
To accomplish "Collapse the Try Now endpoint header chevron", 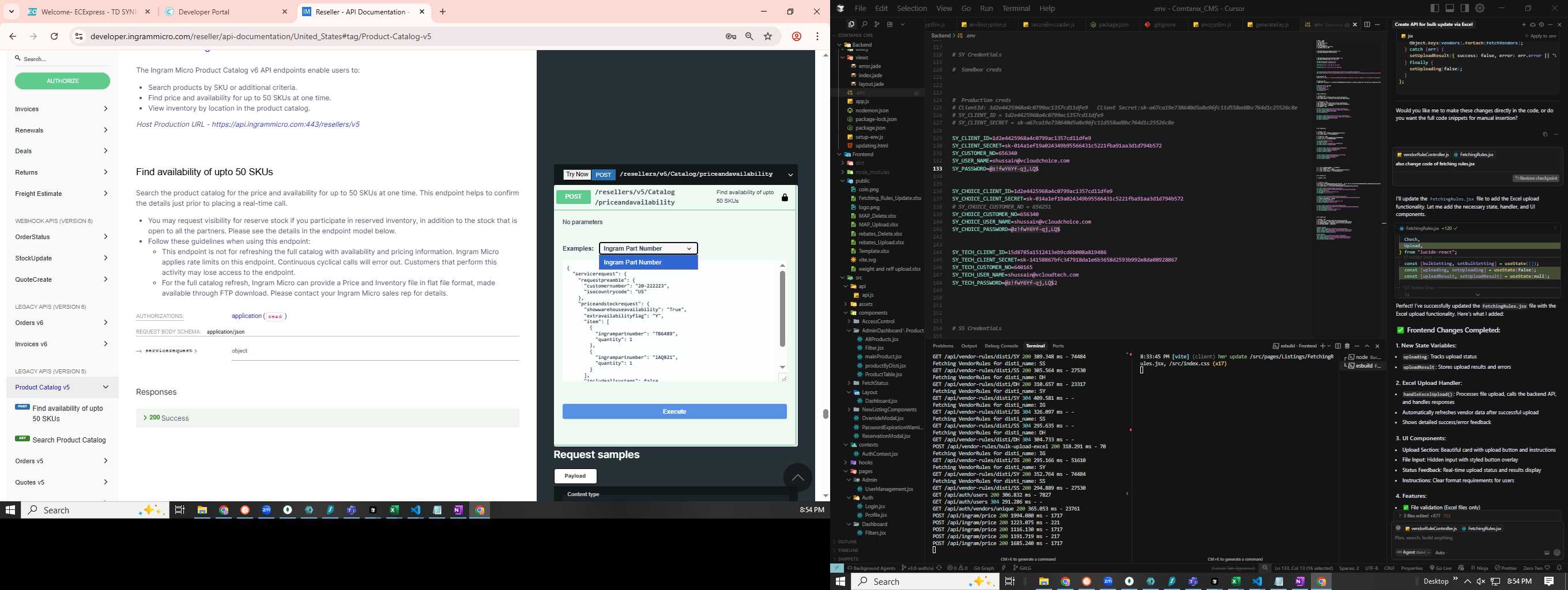I will tap(790, 175).
